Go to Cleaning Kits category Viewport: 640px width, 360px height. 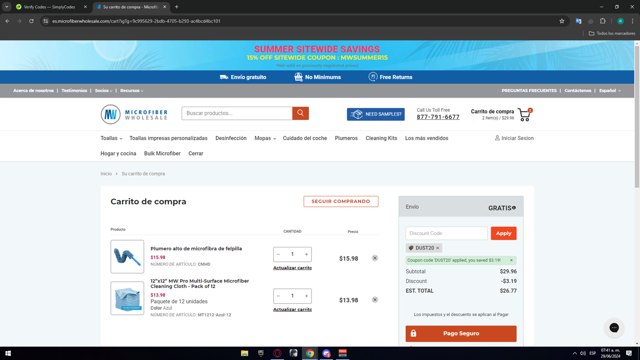(x=381, y=138)
